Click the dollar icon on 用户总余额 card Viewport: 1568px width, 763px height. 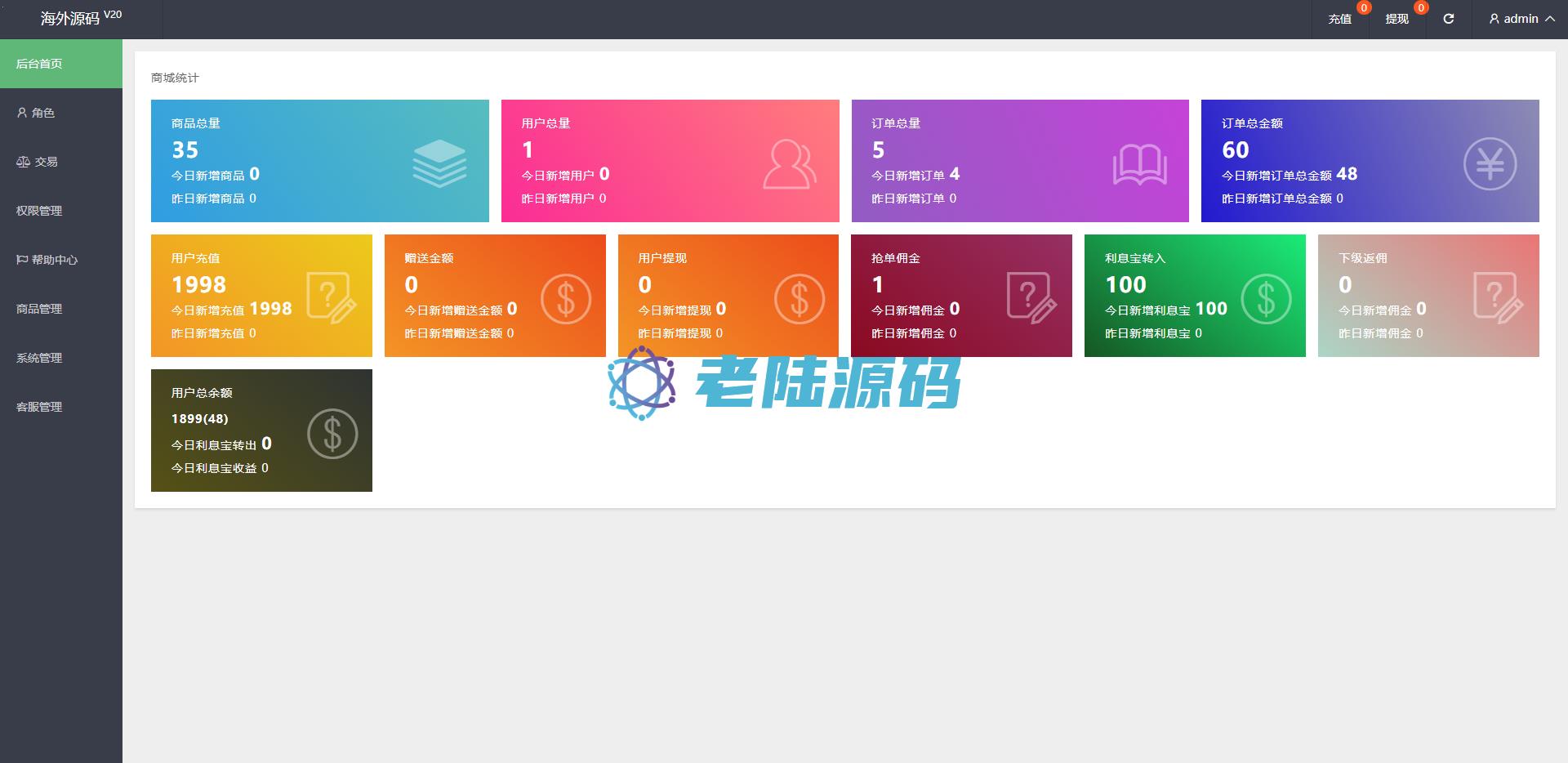click(332, 434)
